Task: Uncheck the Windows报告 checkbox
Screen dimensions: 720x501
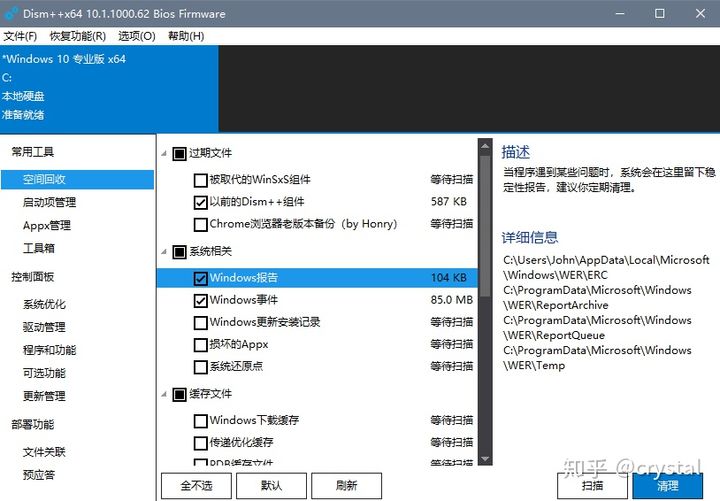Action: tap(201, 278)
